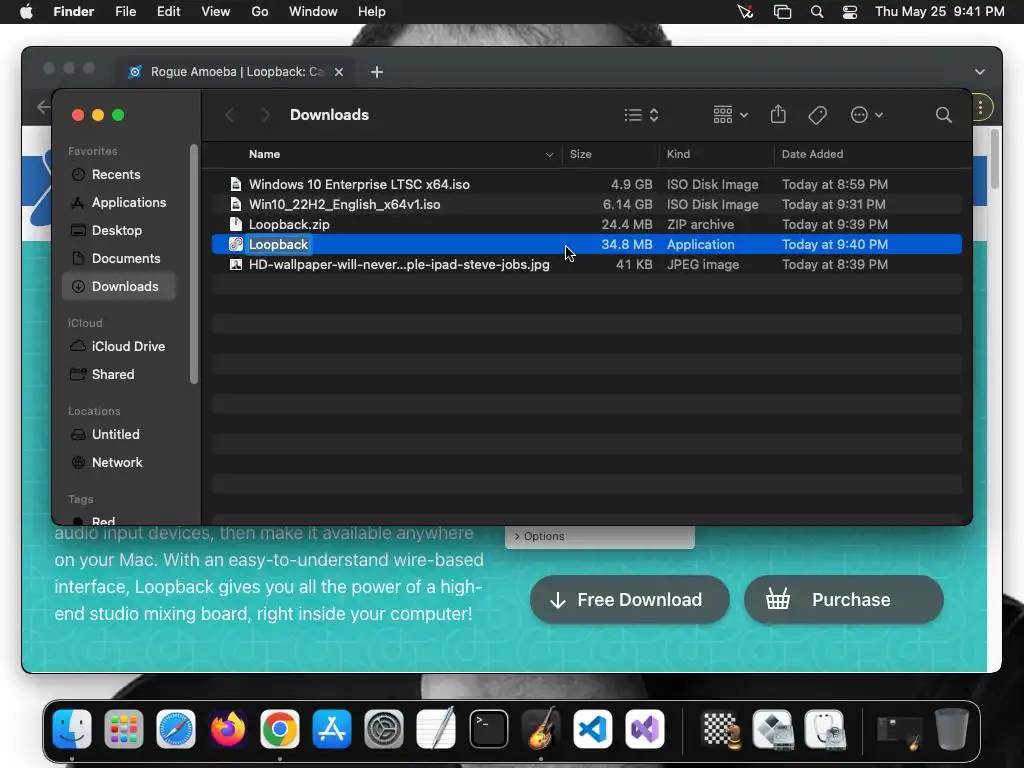1024x768 pixels.
Task: Select Documents in the Finder sidebar
Action: tap(120, 259)
